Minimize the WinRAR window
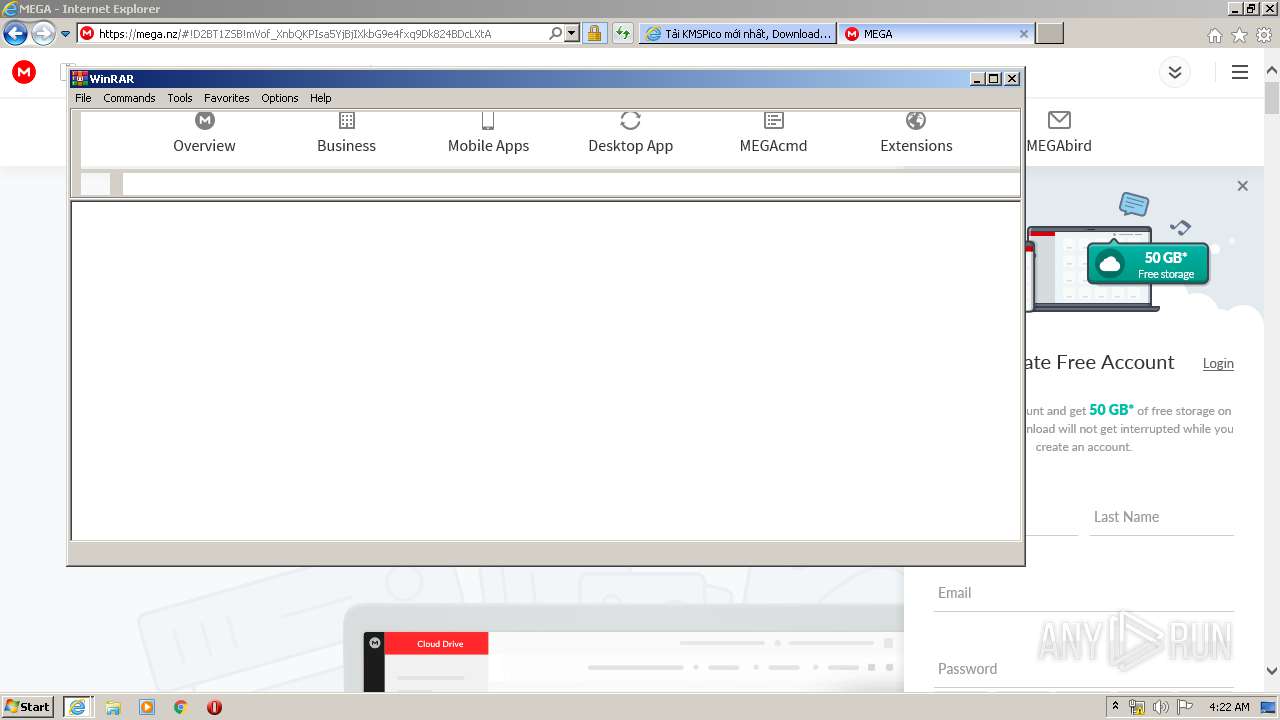Viewport: 1280px width, 720px height. point(977,79)
